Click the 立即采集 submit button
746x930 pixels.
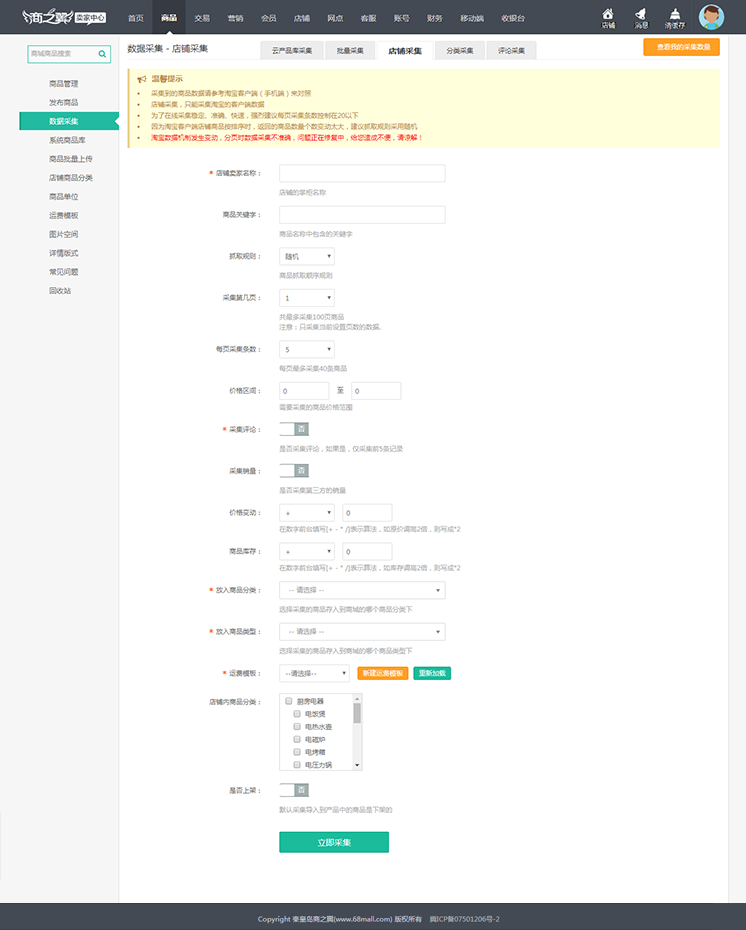[334, 842]
